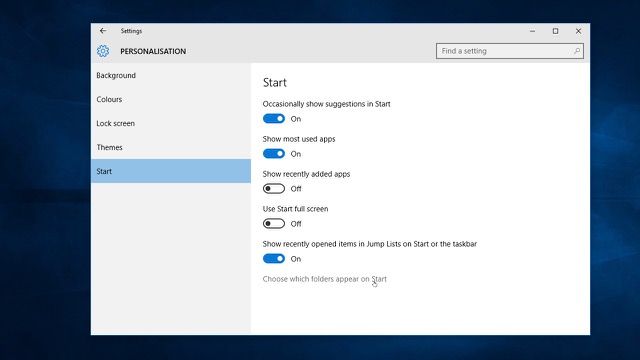Viewport: 640px width, 360px height.
Task: Enable Show recently added apps toggle
Action: (x=274, y=189)
